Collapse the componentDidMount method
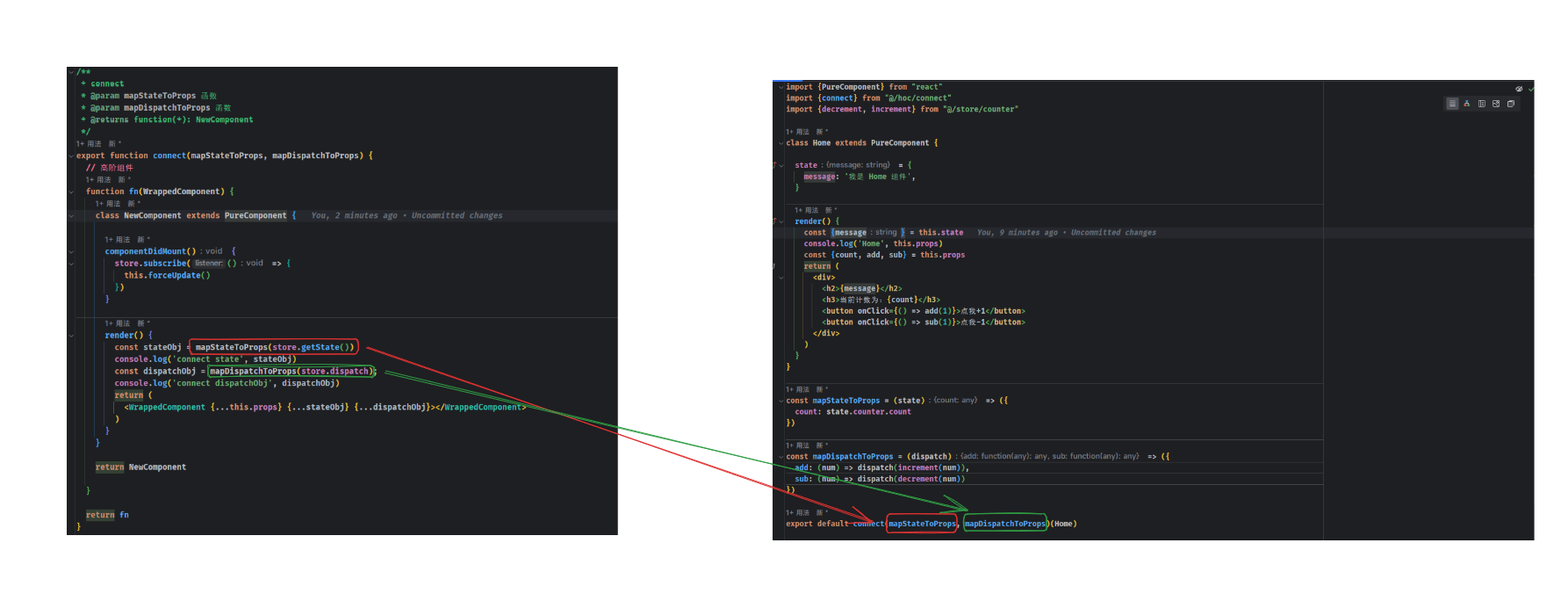 pos(71,252)
